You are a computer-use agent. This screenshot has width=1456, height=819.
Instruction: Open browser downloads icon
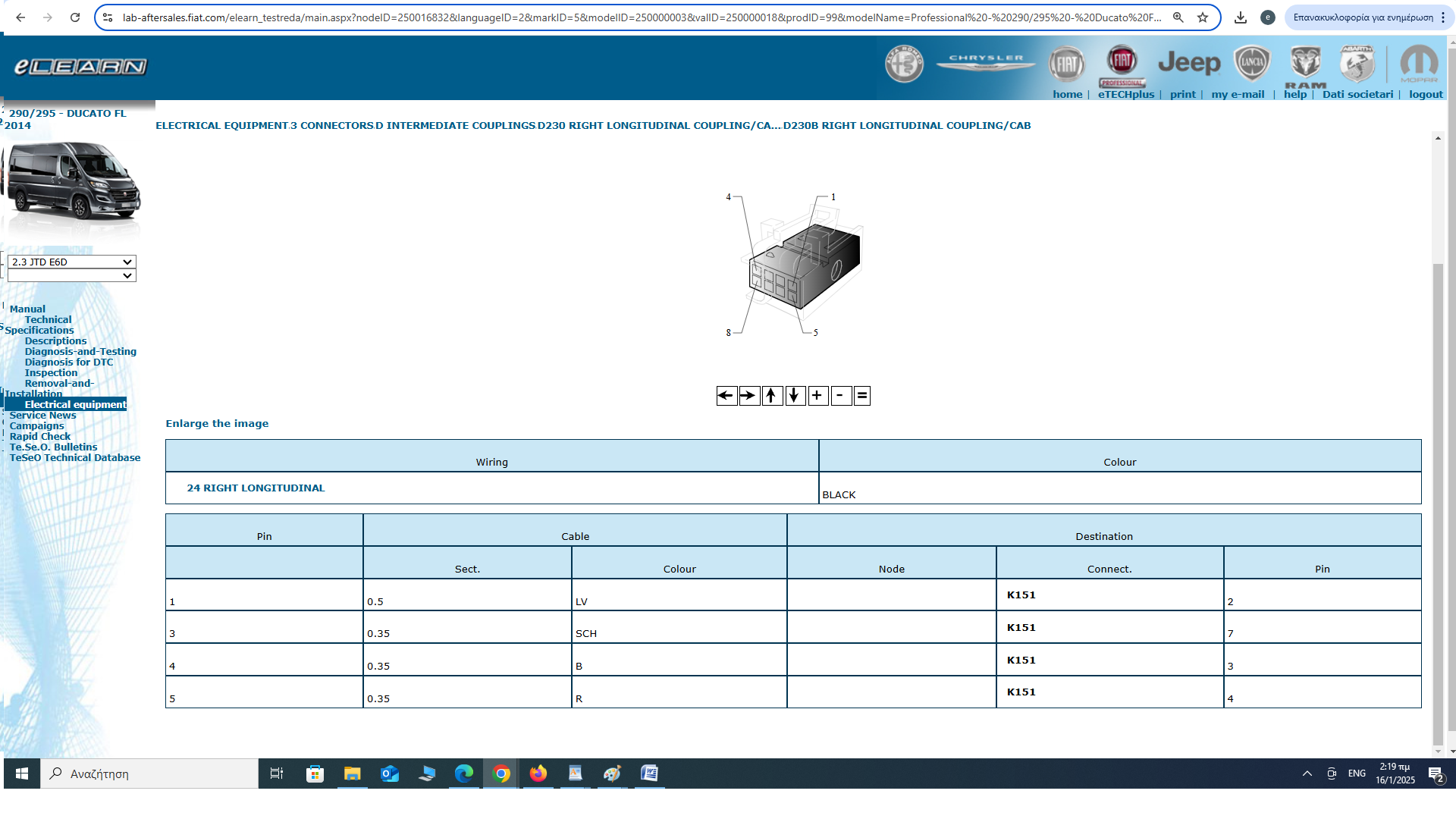1241,17
